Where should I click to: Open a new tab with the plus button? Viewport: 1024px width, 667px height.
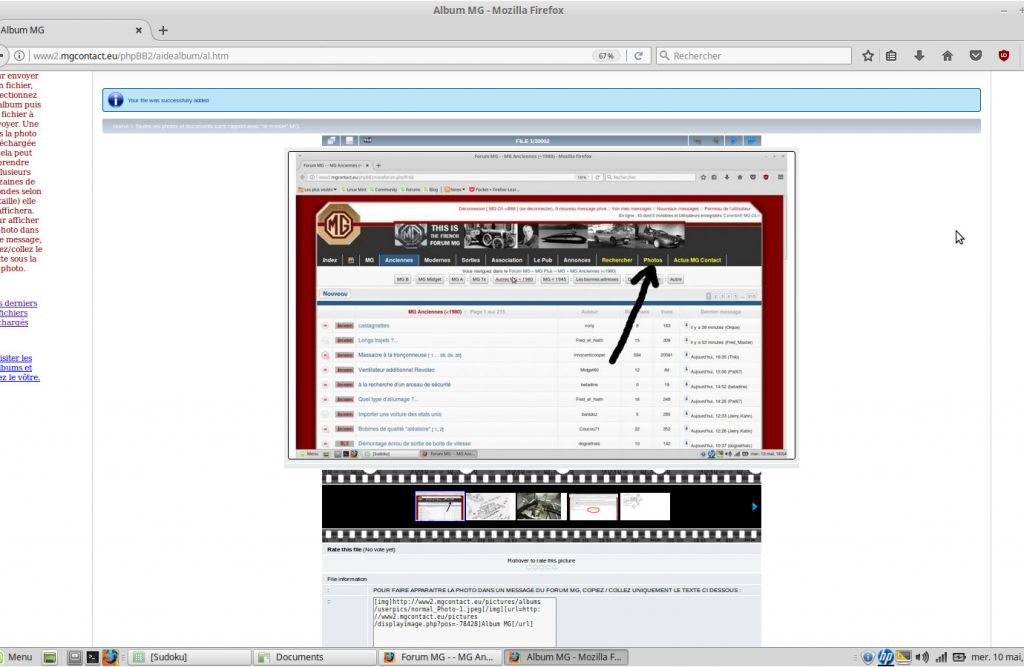click(163, 30)
